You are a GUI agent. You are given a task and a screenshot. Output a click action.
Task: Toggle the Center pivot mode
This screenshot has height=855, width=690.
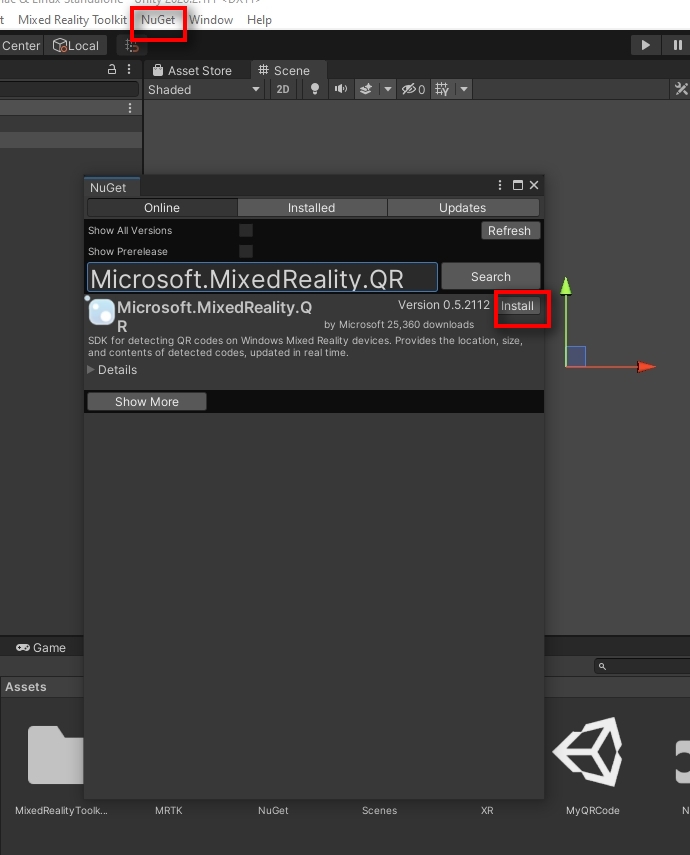pos(21,46)
